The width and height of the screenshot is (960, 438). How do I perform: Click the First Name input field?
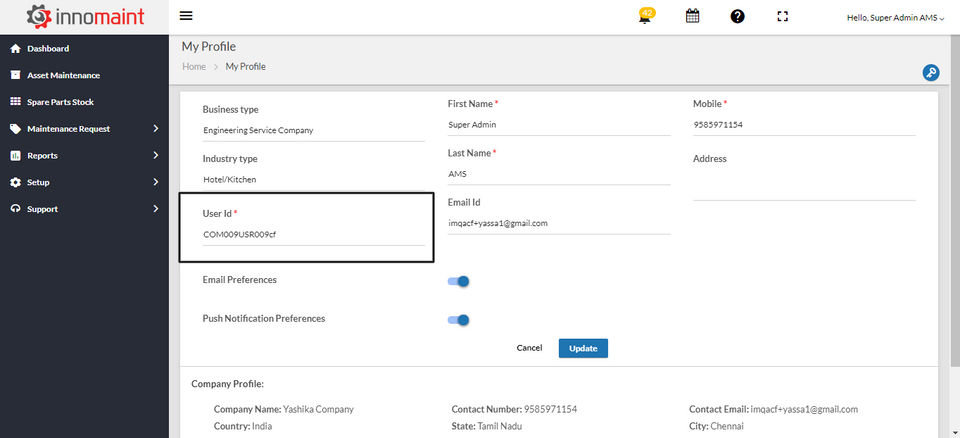tap(558, 125)
